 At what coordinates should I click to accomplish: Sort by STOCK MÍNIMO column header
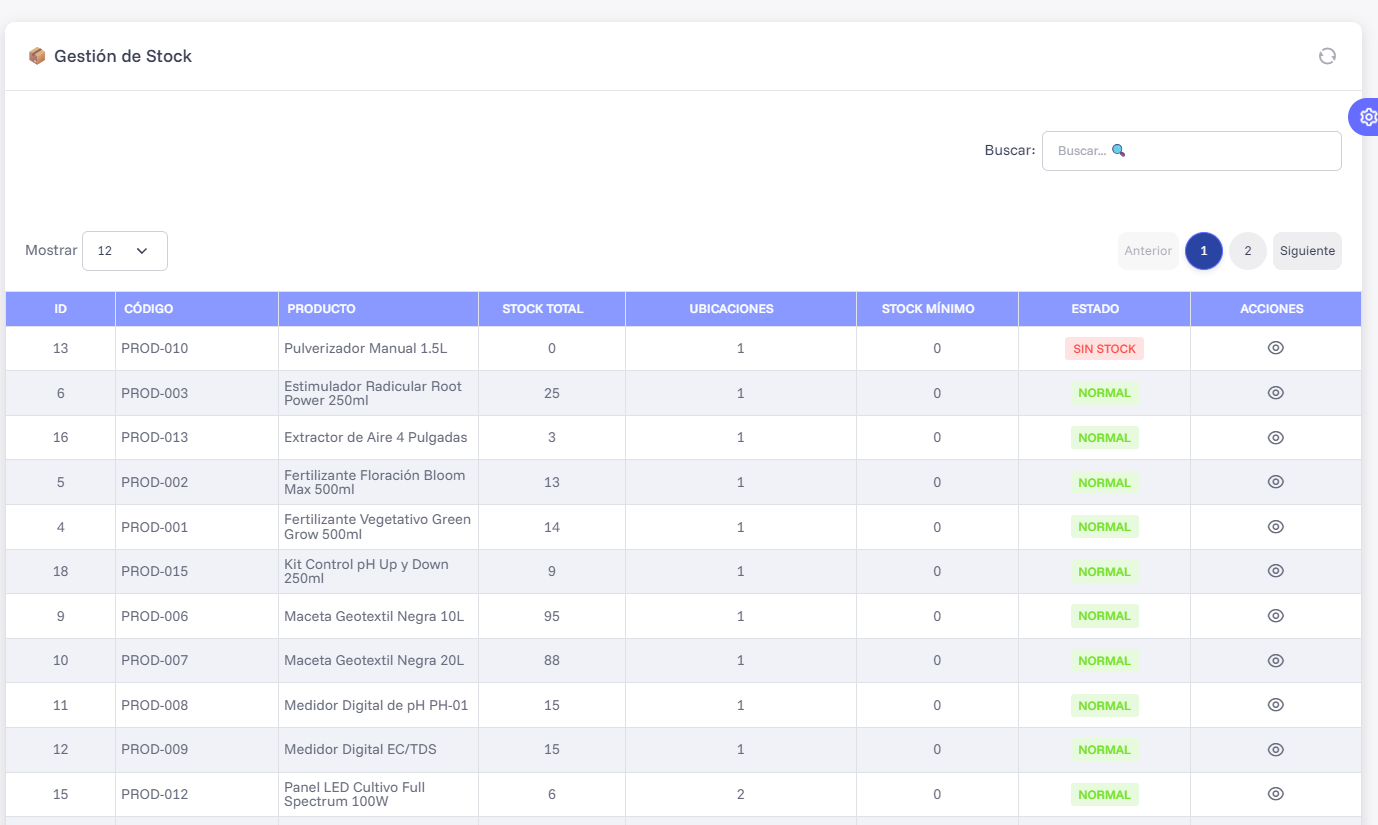click(x=938, y=309)
